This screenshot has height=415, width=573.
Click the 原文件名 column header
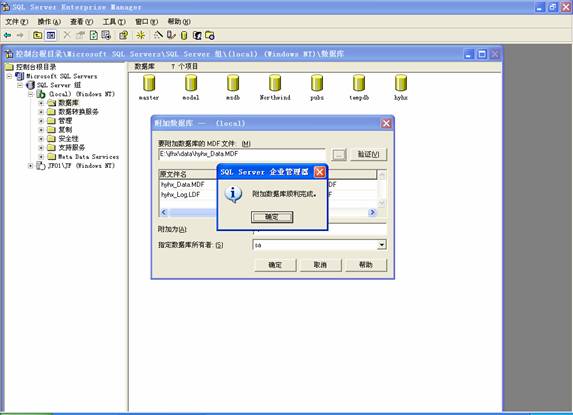[188, 174]
